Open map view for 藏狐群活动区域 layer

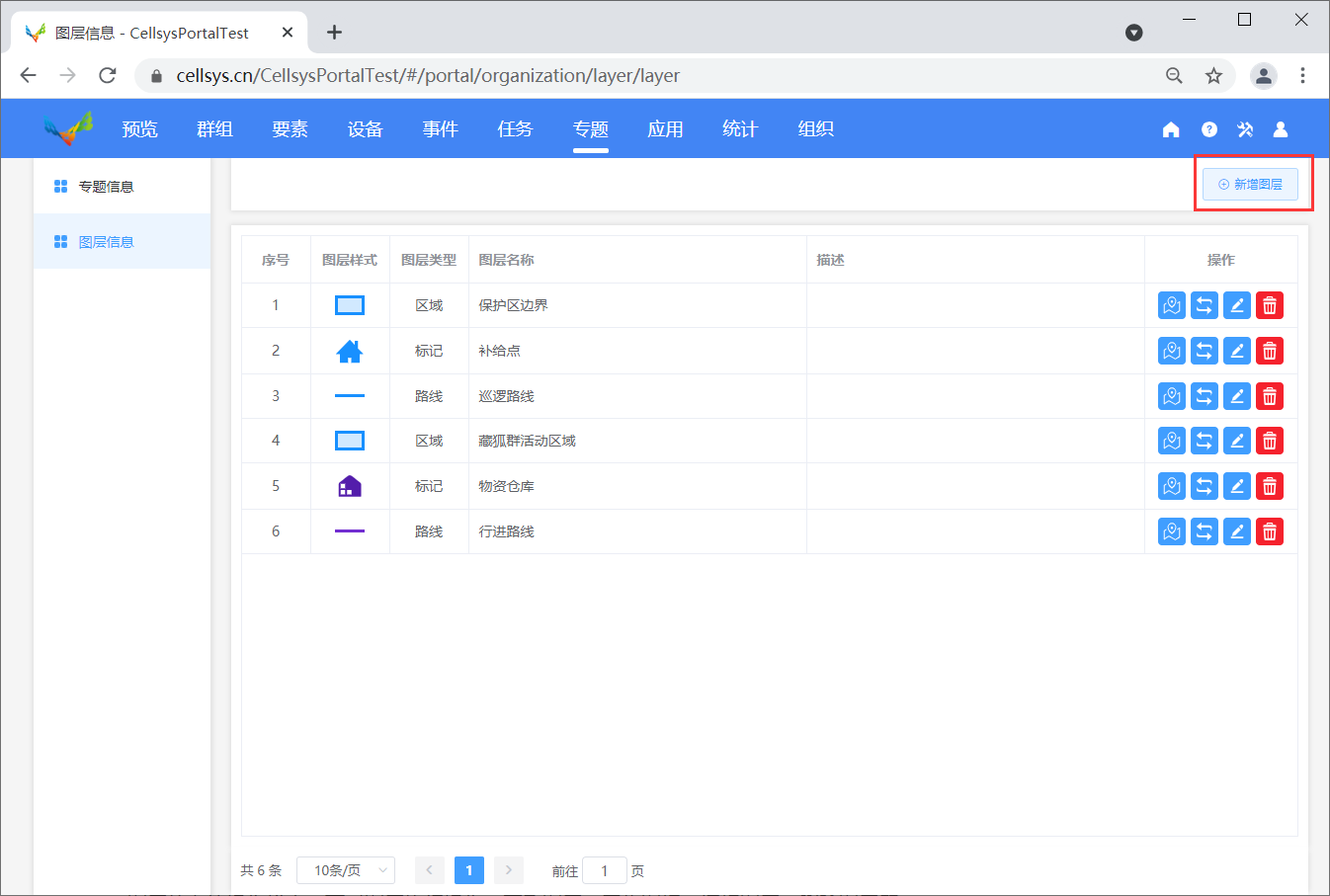(x=1172, y=441)
